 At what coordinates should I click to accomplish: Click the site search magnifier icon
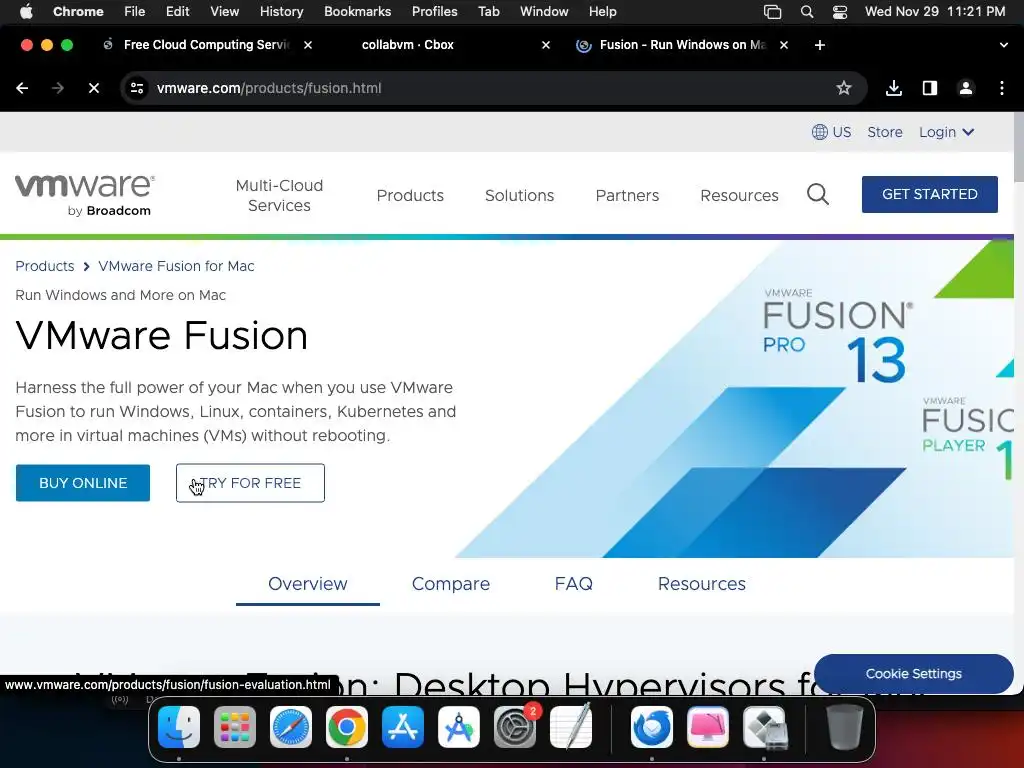(818, 195)
